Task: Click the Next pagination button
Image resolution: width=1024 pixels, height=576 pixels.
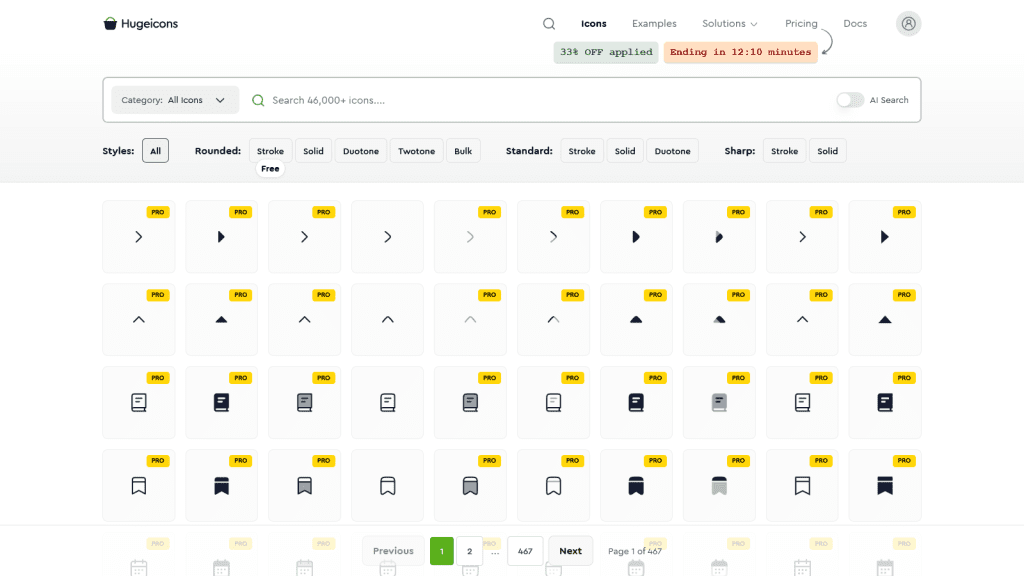Action: click(570, 550)
